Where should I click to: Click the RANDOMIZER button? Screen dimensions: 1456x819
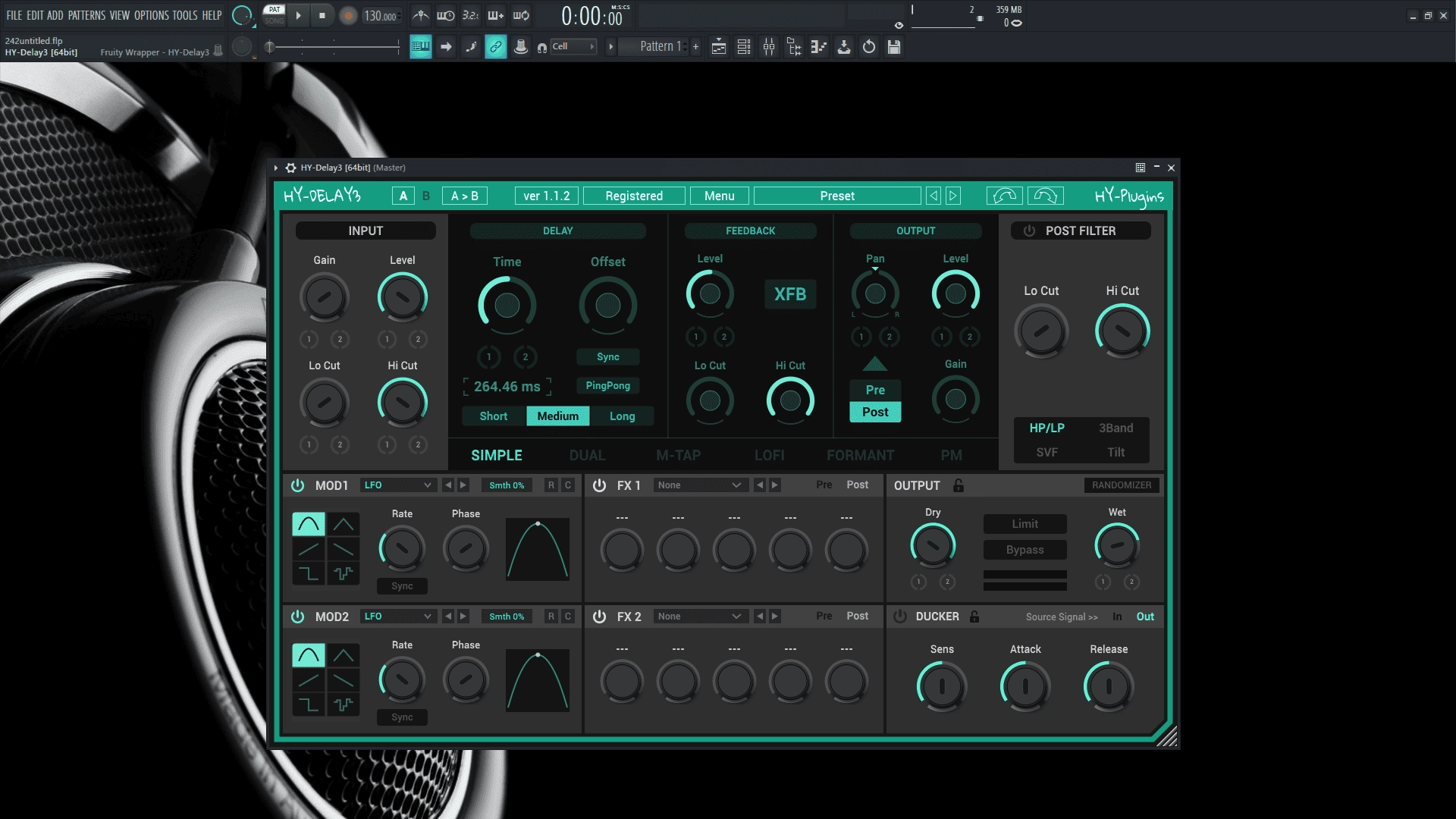(1122, 485)
